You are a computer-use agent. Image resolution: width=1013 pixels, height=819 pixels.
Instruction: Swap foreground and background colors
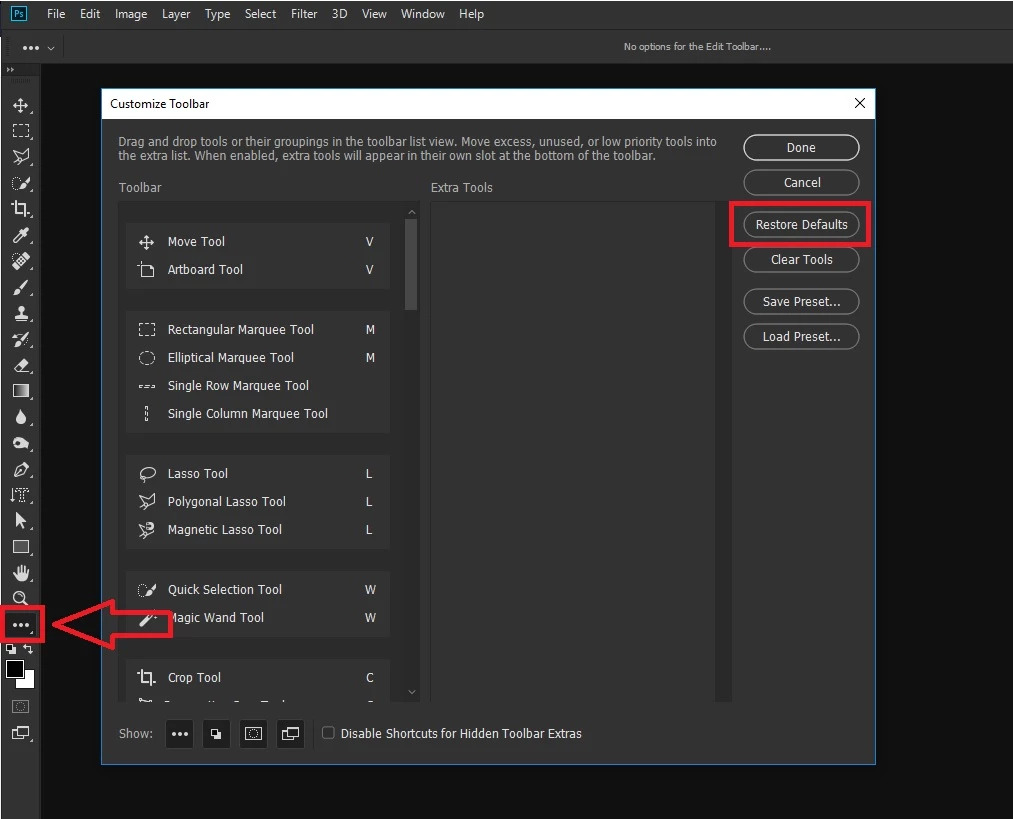(x=28, y=649)
